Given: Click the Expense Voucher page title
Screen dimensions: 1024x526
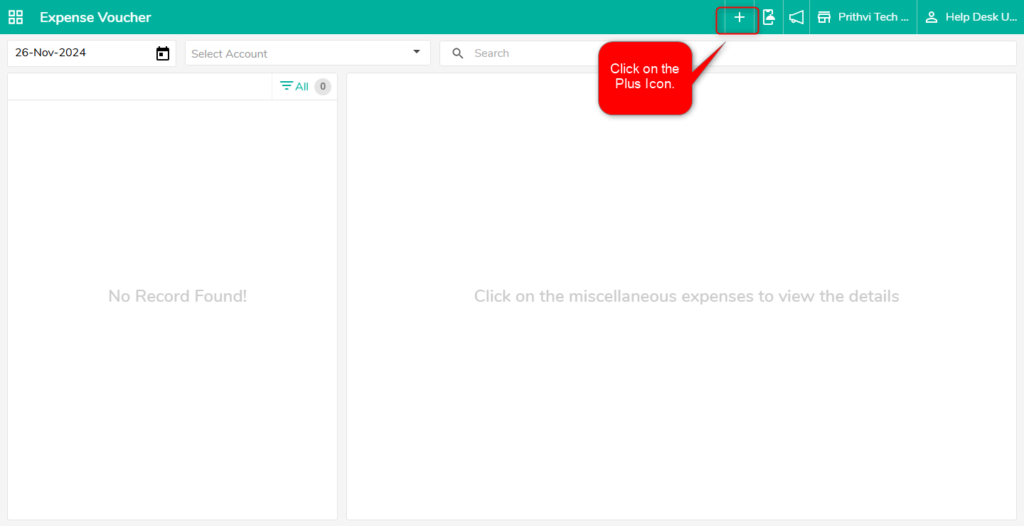Looking at the screenshot, I should tap(95, 18).
